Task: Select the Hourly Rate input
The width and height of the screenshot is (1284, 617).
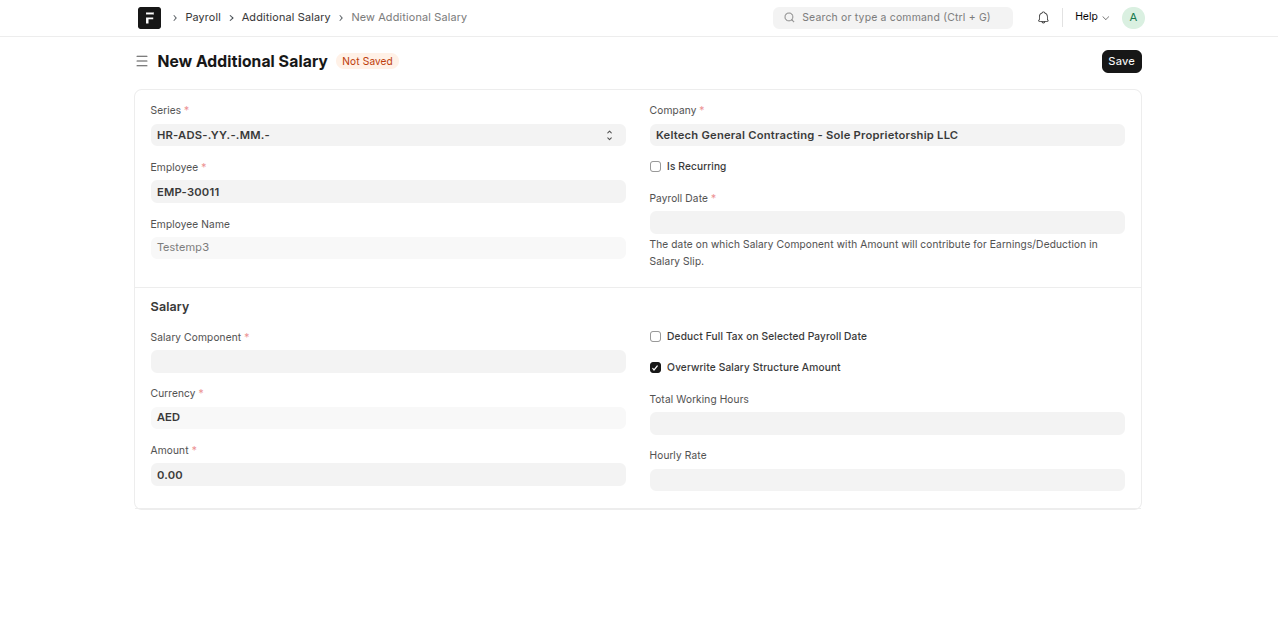Action: coord(886,480)
